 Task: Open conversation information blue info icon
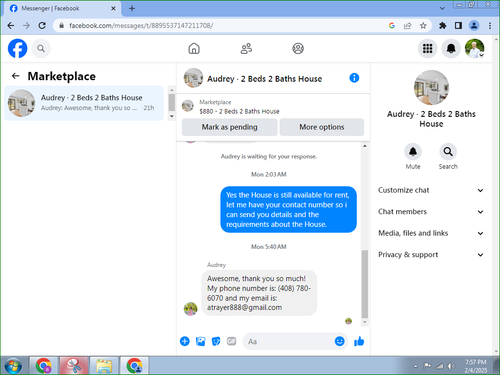(354, 78)
